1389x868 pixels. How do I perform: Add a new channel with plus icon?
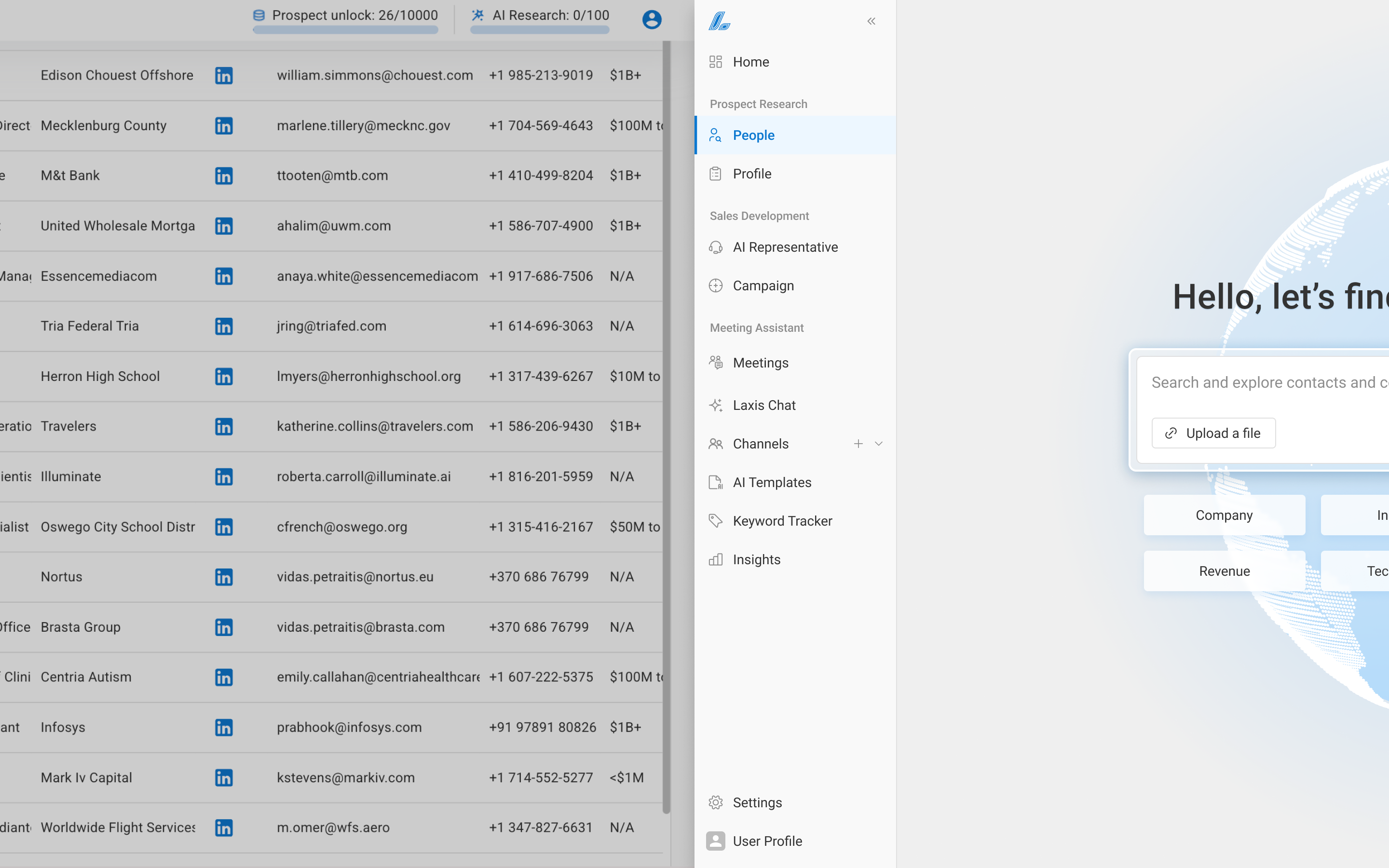click(858, 444)
